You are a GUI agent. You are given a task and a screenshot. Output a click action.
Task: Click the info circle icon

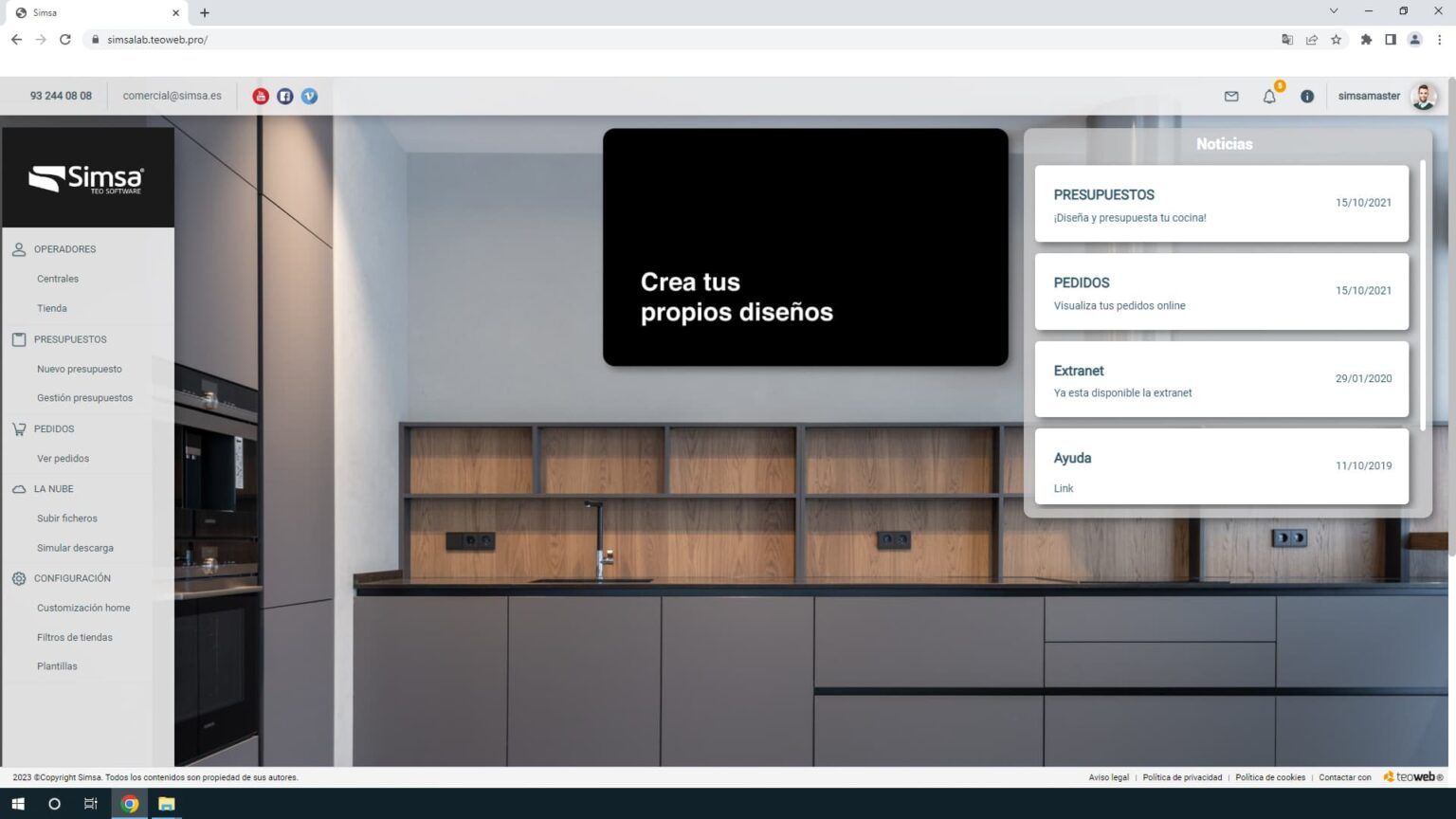point(1307,96)
